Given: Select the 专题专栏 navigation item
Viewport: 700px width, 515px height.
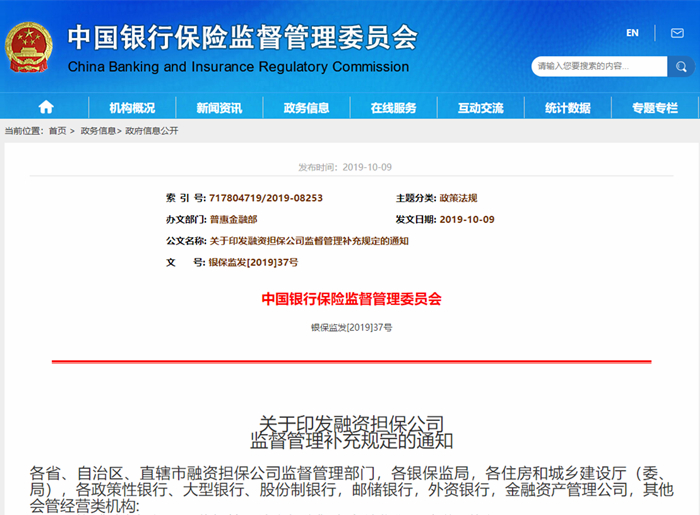Looking at the screenshot, I should (654, 108).
